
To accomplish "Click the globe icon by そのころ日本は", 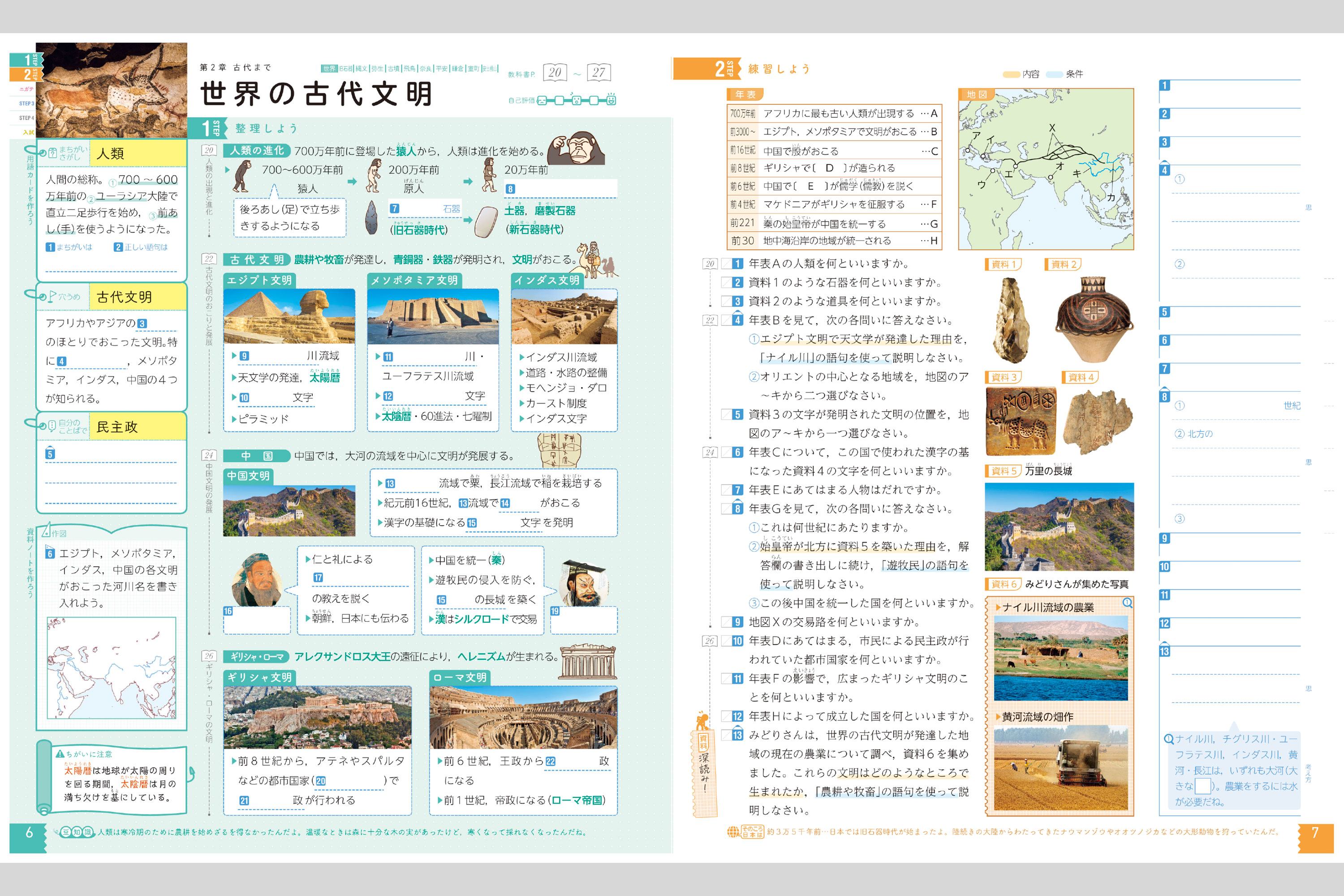I will 733,832.
